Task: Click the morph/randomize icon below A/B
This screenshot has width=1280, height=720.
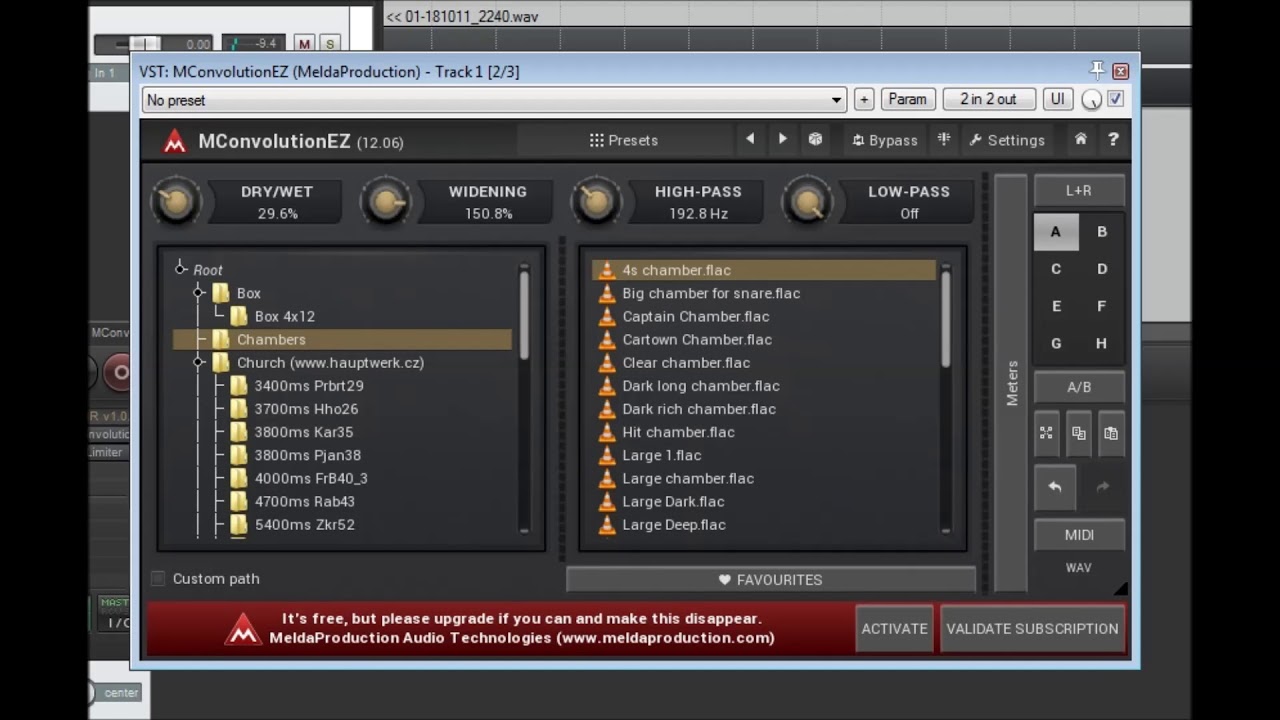Action: tap(1046, 433)
